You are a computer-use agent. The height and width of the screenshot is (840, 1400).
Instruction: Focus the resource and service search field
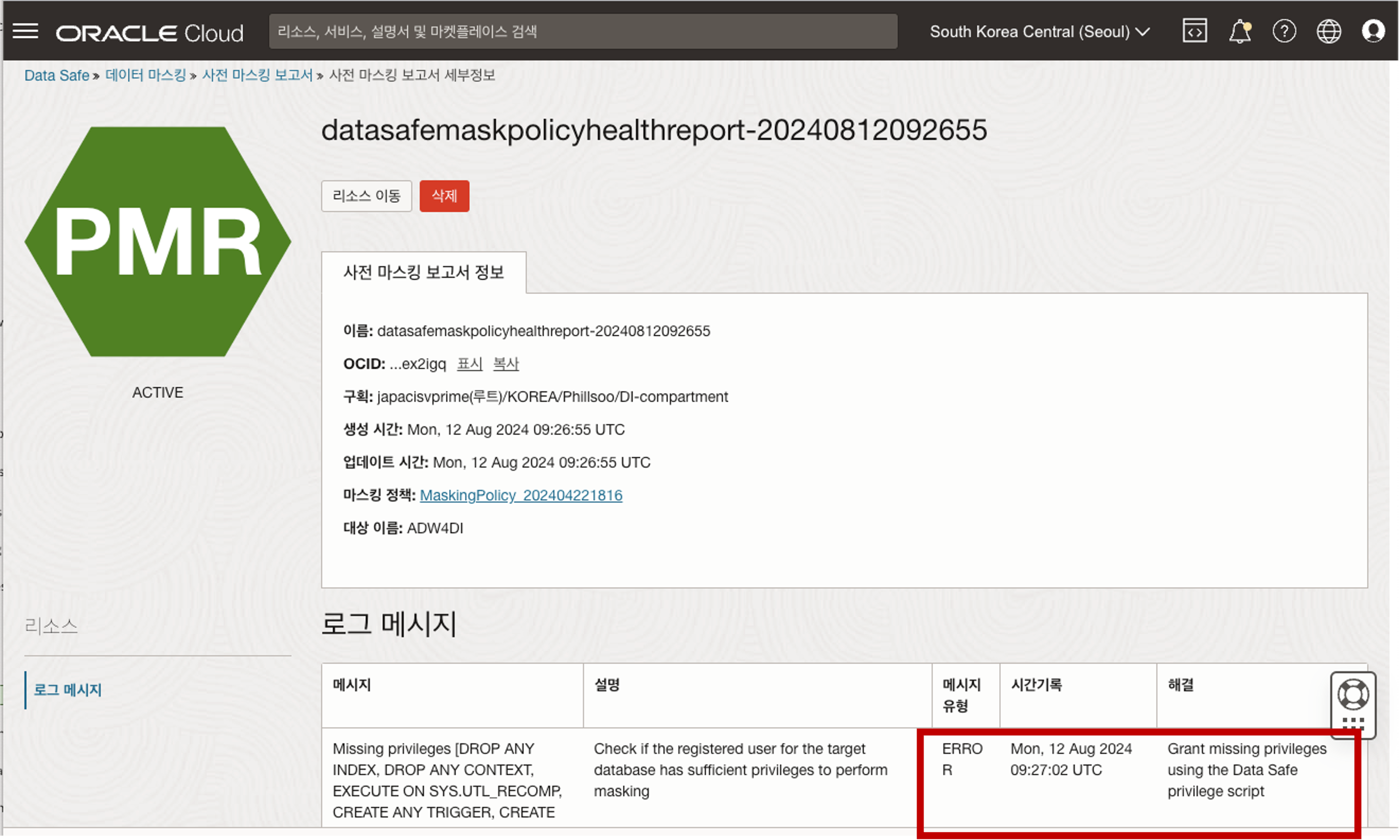pos(583,31)
